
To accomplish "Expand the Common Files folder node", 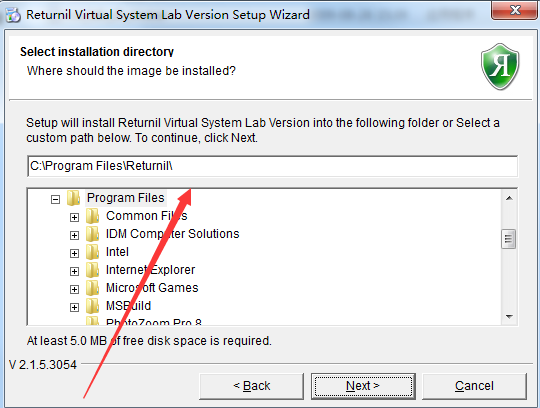I will [74, 217].
